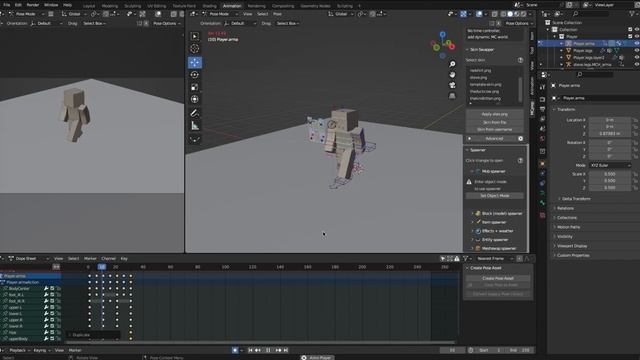Open the Object properties orange square tab
The width and height of the screenshot is (640, 360).
542,163
